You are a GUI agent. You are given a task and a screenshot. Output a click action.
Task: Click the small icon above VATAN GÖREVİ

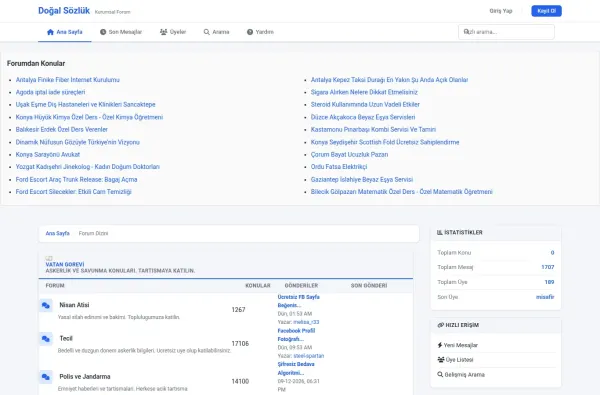(x=49, y=258)
